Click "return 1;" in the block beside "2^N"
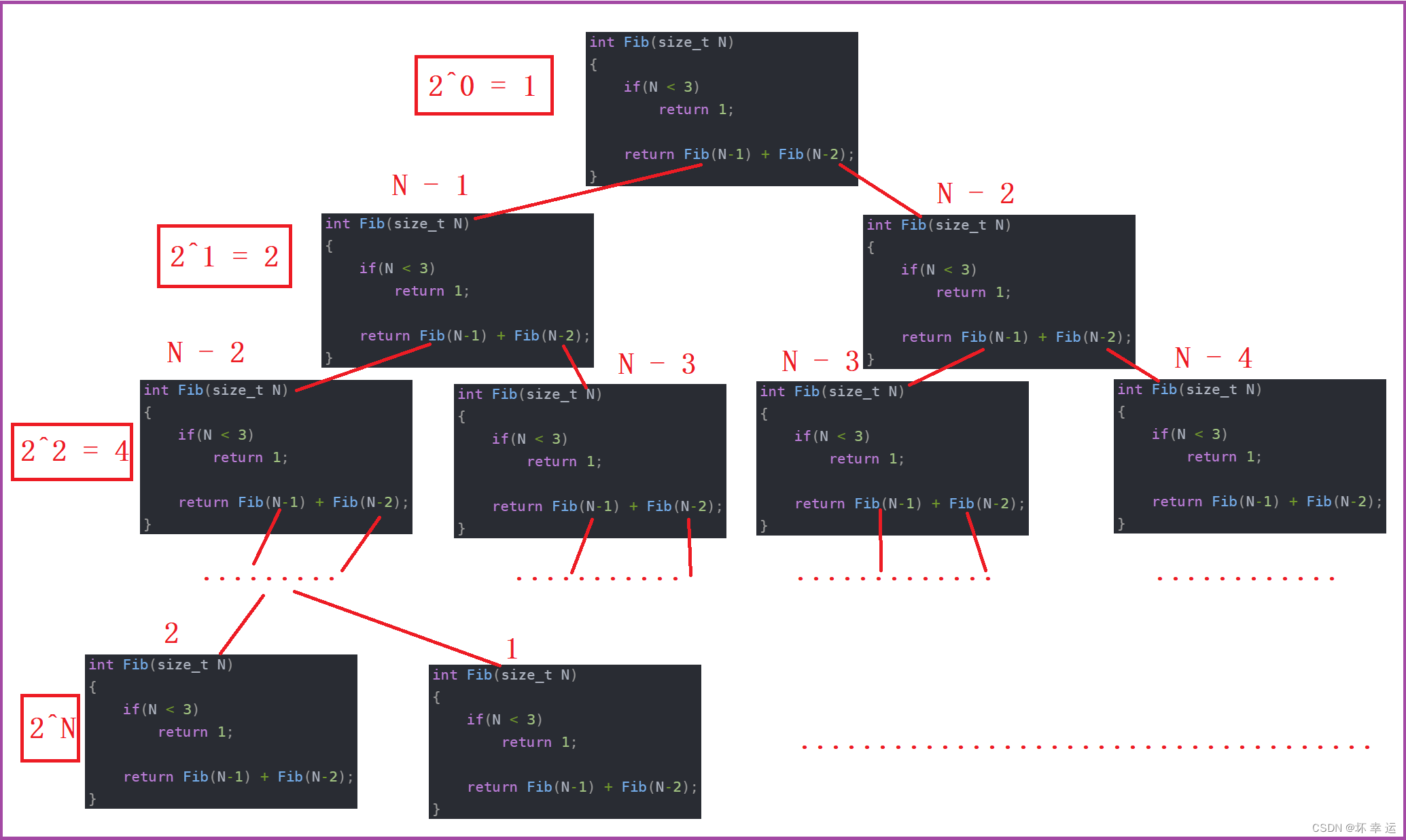This screenshot has width=1406, height=840. tap(195, 732)
